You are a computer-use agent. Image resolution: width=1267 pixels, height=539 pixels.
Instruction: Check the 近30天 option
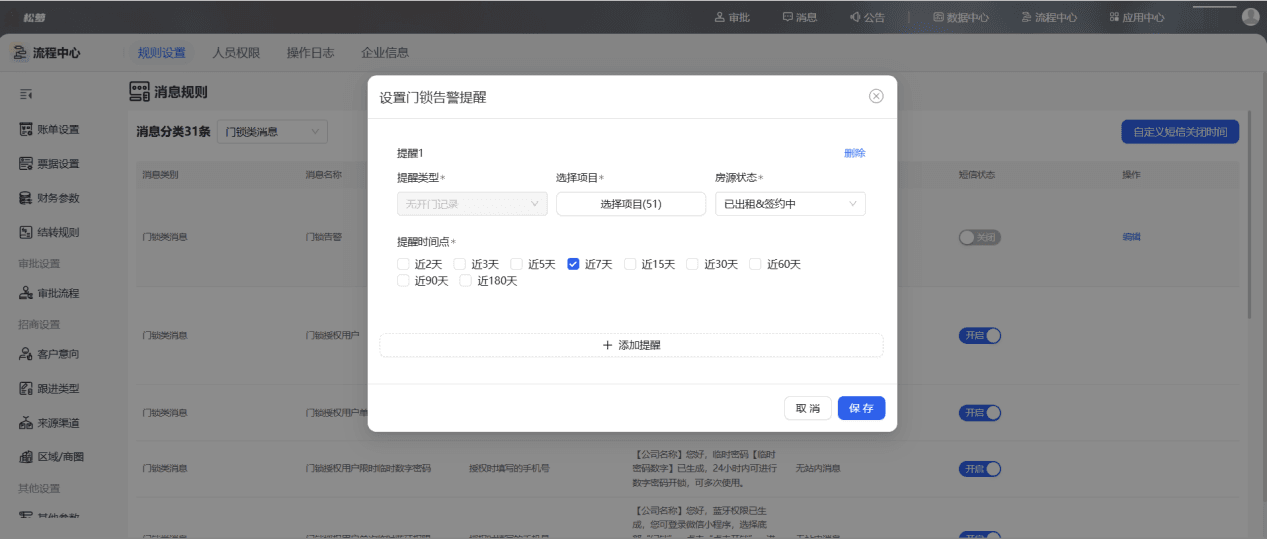(x=692, y=264)
